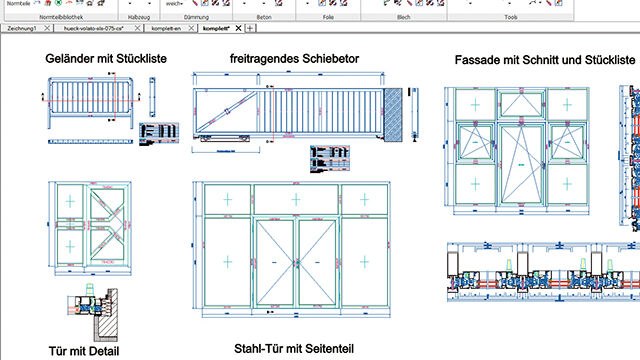
Task: Click the red brush icon in Dämmung group
Action: click(x=195, y=3)
